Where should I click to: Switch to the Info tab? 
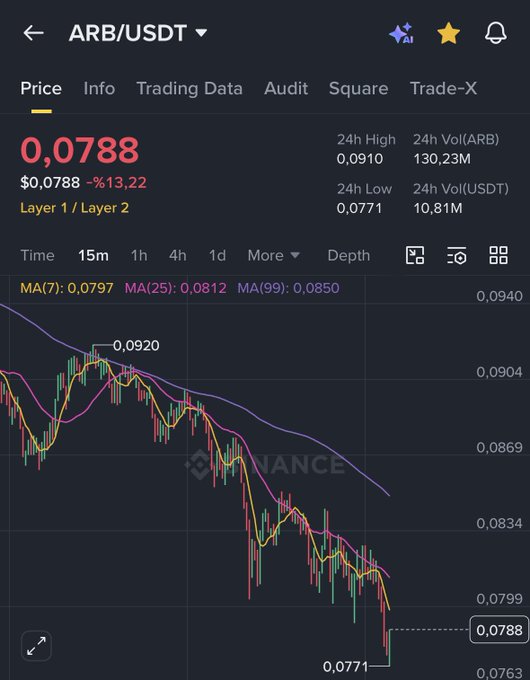[99, 88]
